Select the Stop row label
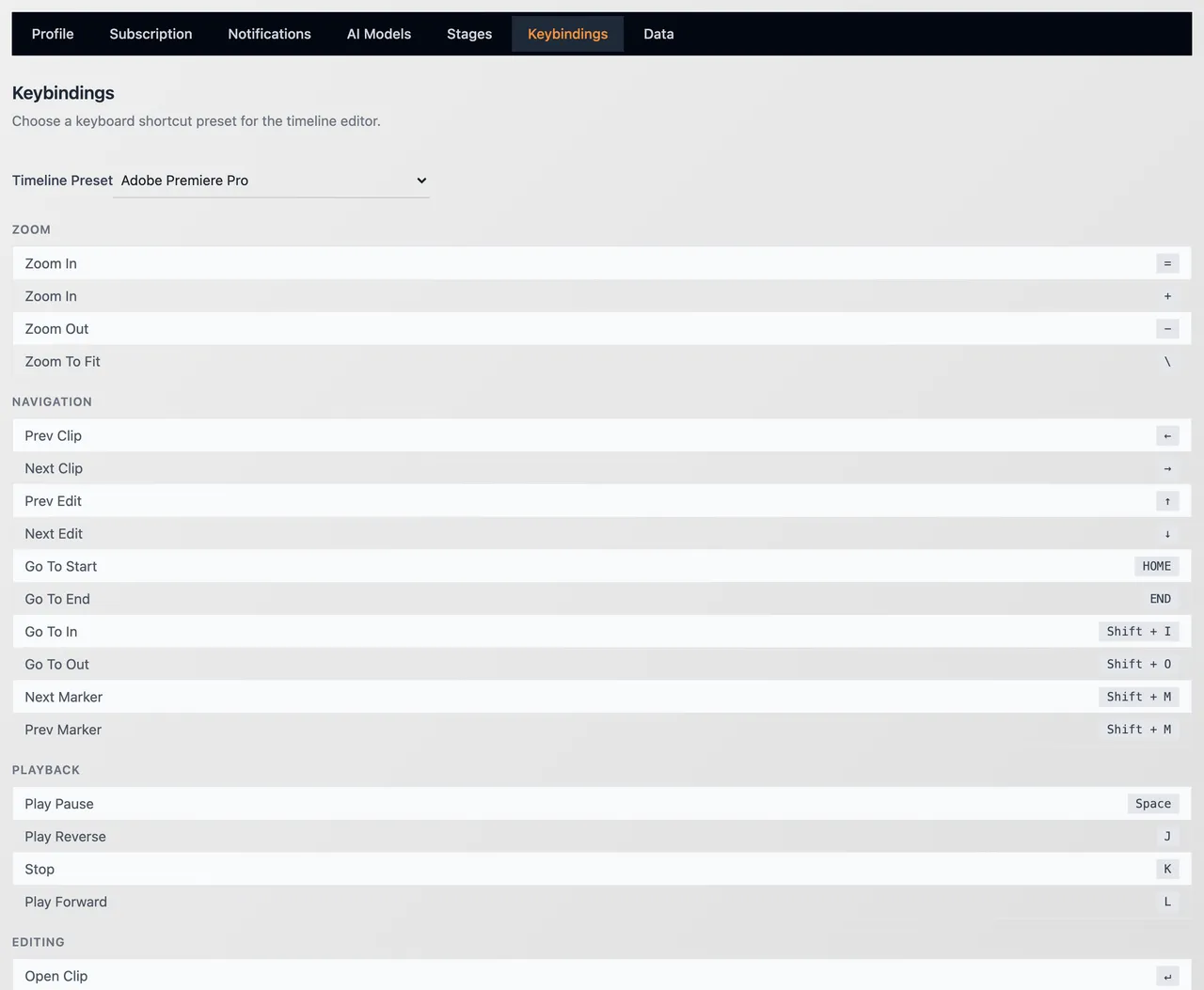The image size is (1204, 990). click(40, 870)
